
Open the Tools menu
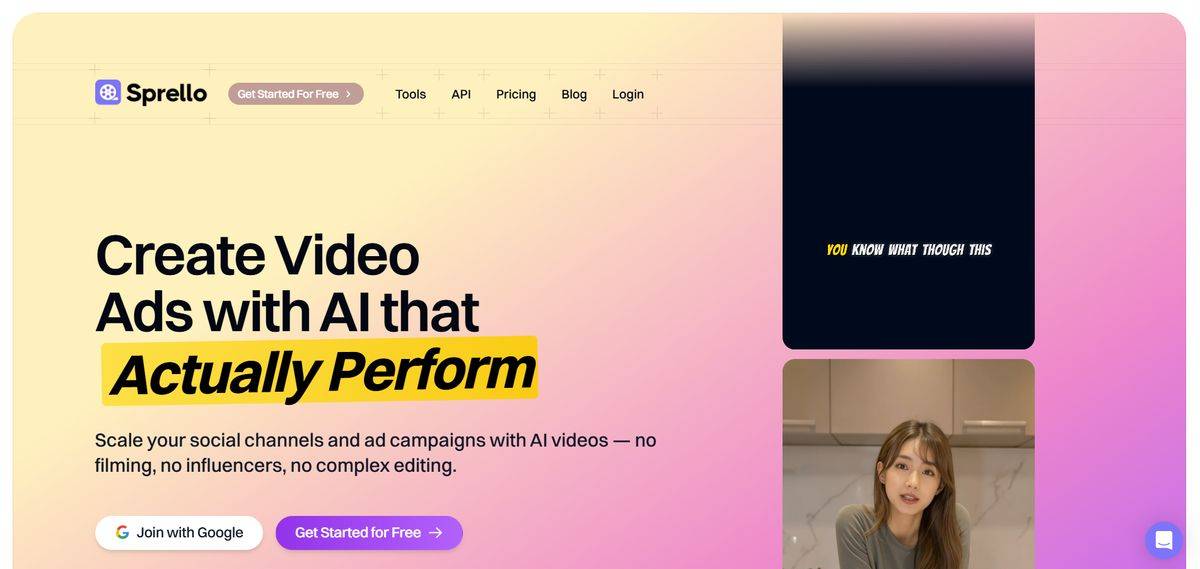pos(411,94)
